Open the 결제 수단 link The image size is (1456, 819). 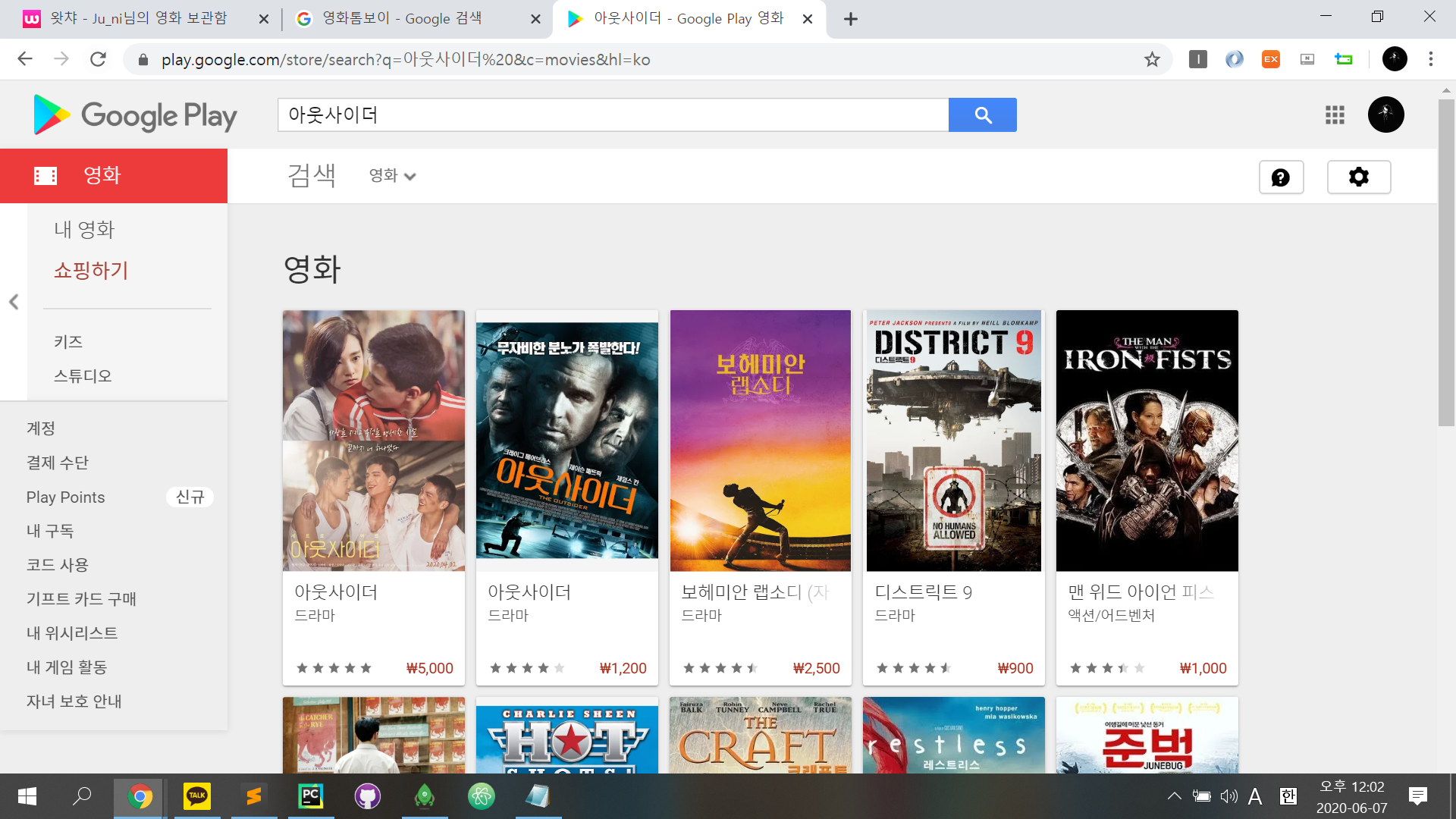pyautogui.click(x=58, y=463)
